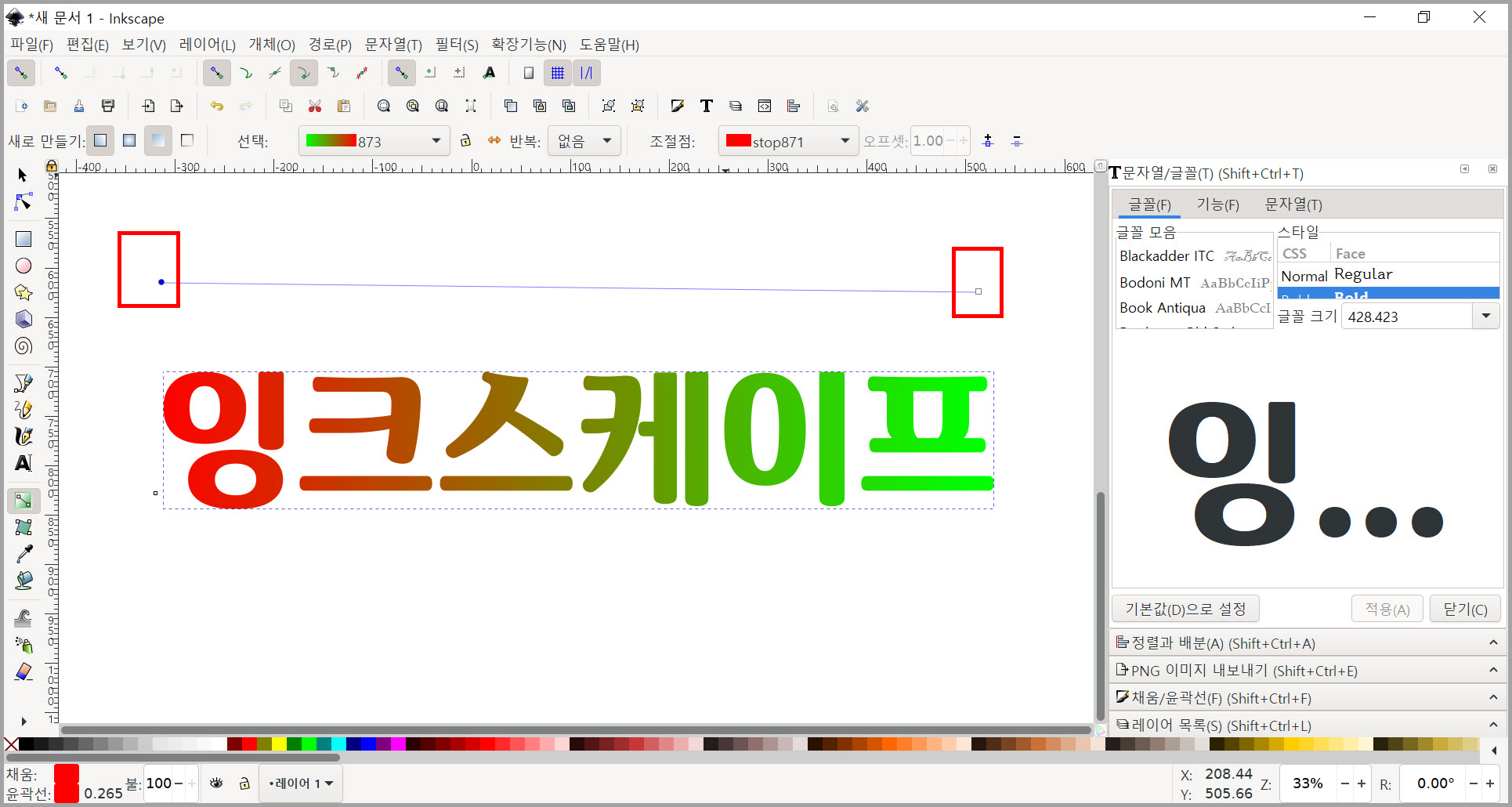Open the Fill and Stroke dialog icon

pos(678,106)
